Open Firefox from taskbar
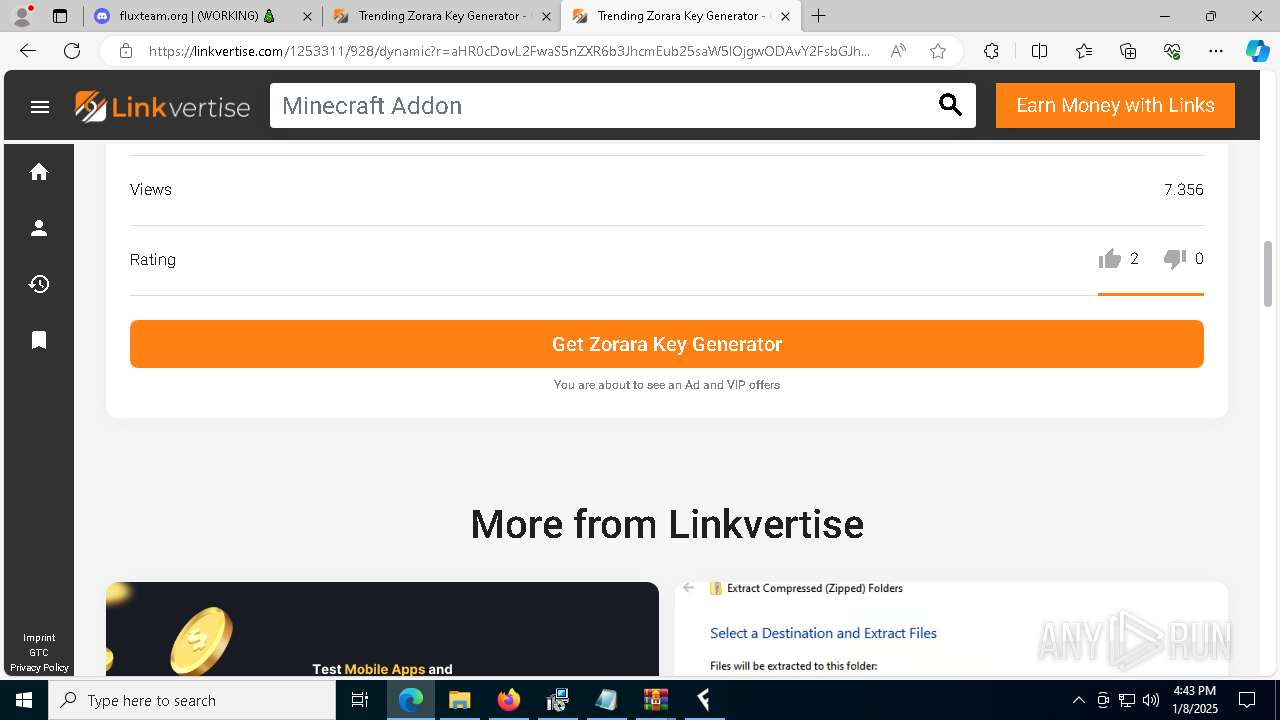This screenshot has width=1280, height=720. pyautogui.click(x=509, y=700)
